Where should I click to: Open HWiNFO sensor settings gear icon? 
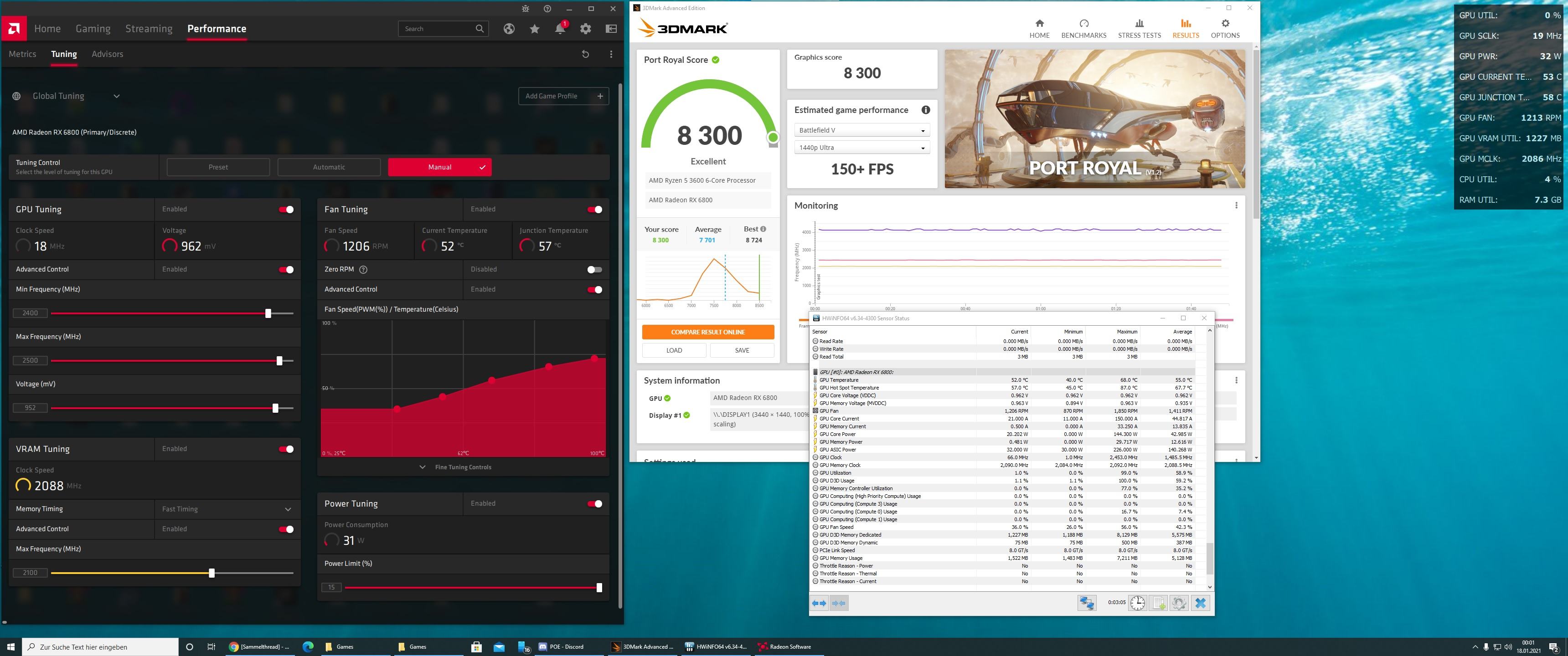click(1179, 603)
